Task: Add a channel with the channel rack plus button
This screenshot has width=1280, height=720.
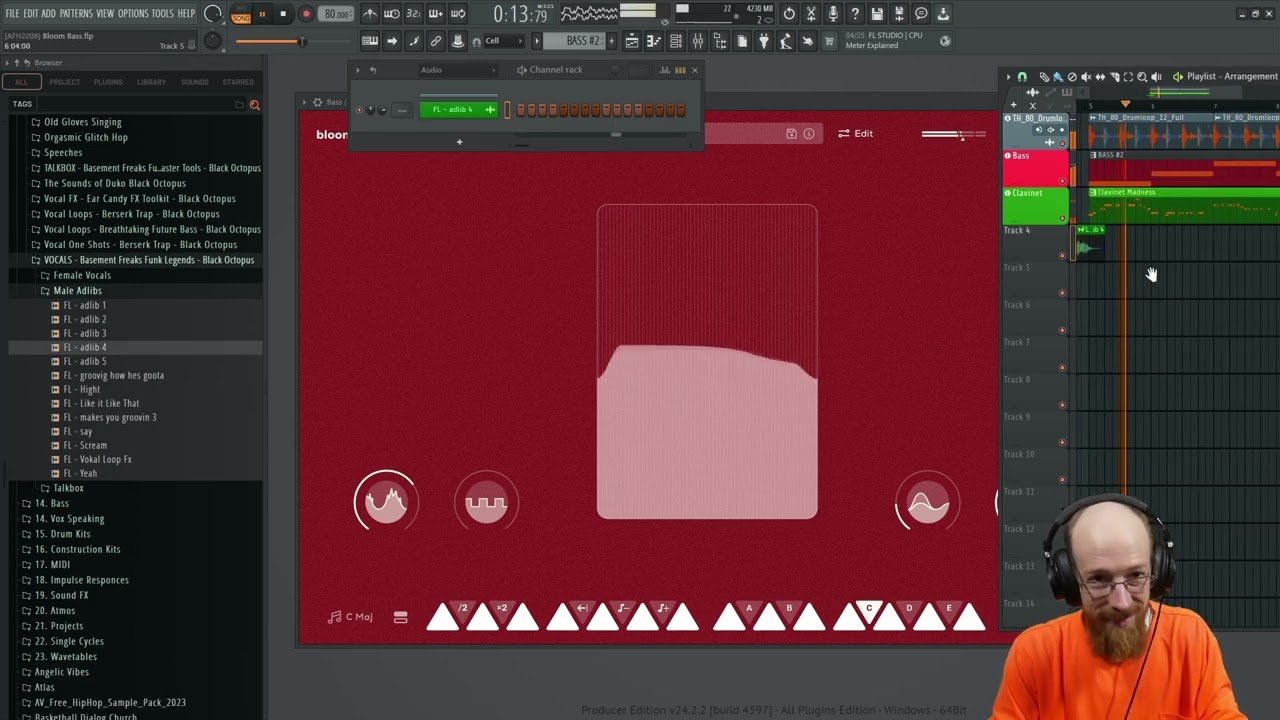Action: point(459,142)
